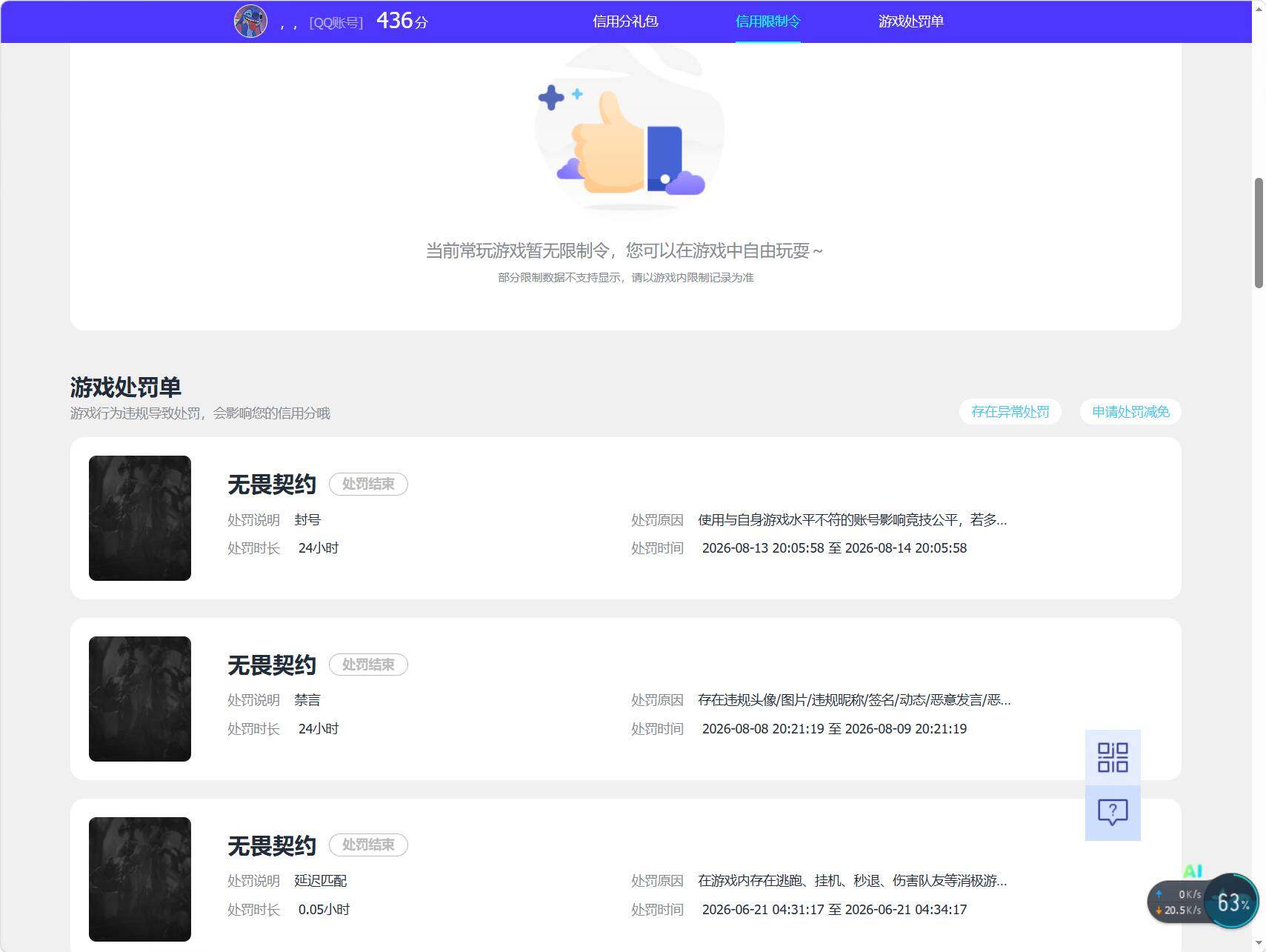Click the 封号 penalty description value
This screenshot has width=1266, height=952.
307,520
